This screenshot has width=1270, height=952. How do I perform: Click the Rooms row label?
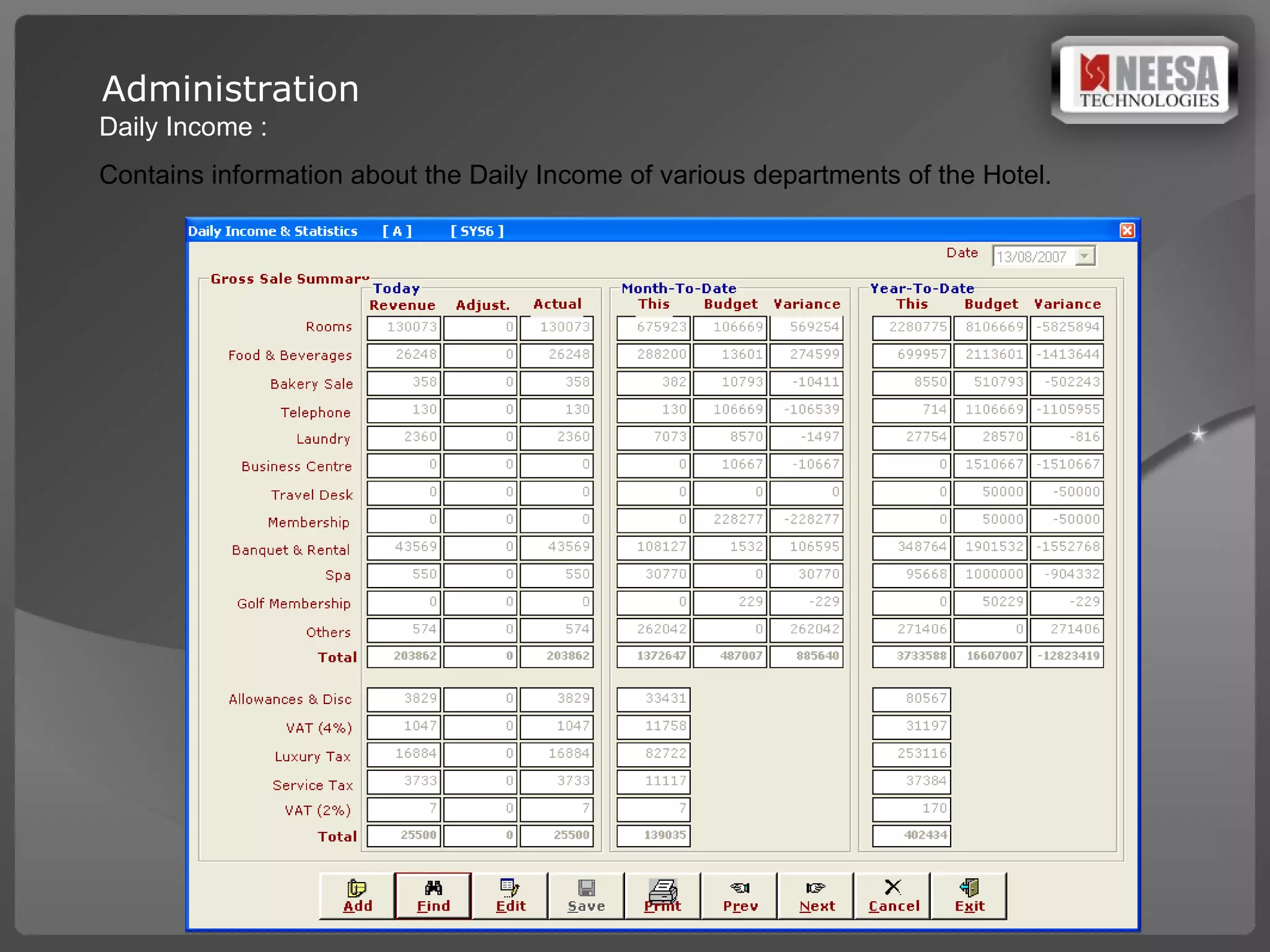click(x=329, y=327)
